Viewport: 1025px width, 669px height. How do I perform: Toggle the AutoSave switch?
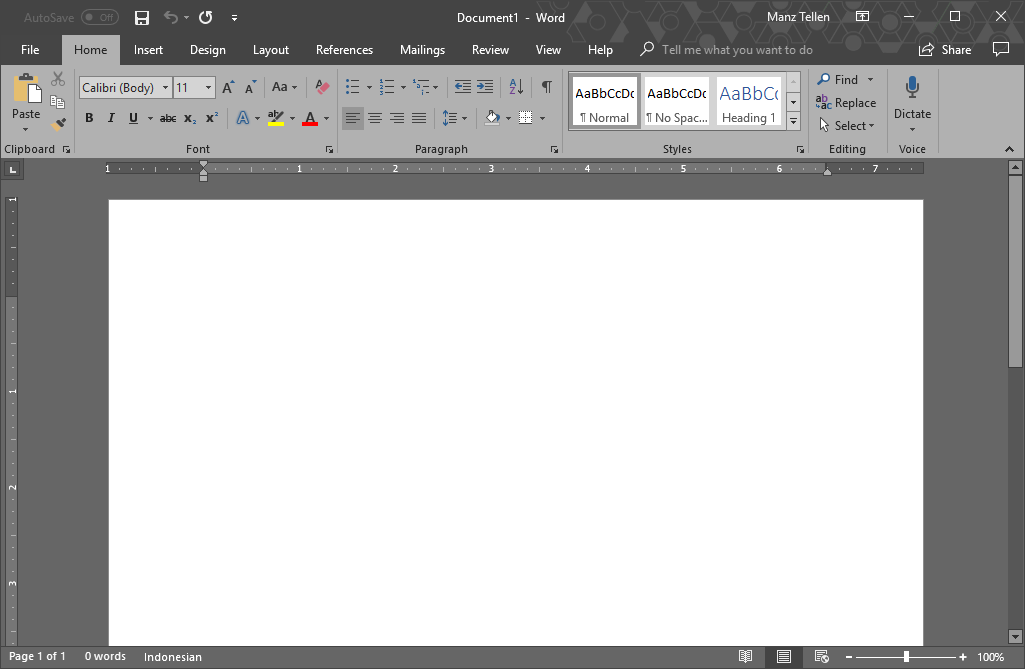coord(99,17)
